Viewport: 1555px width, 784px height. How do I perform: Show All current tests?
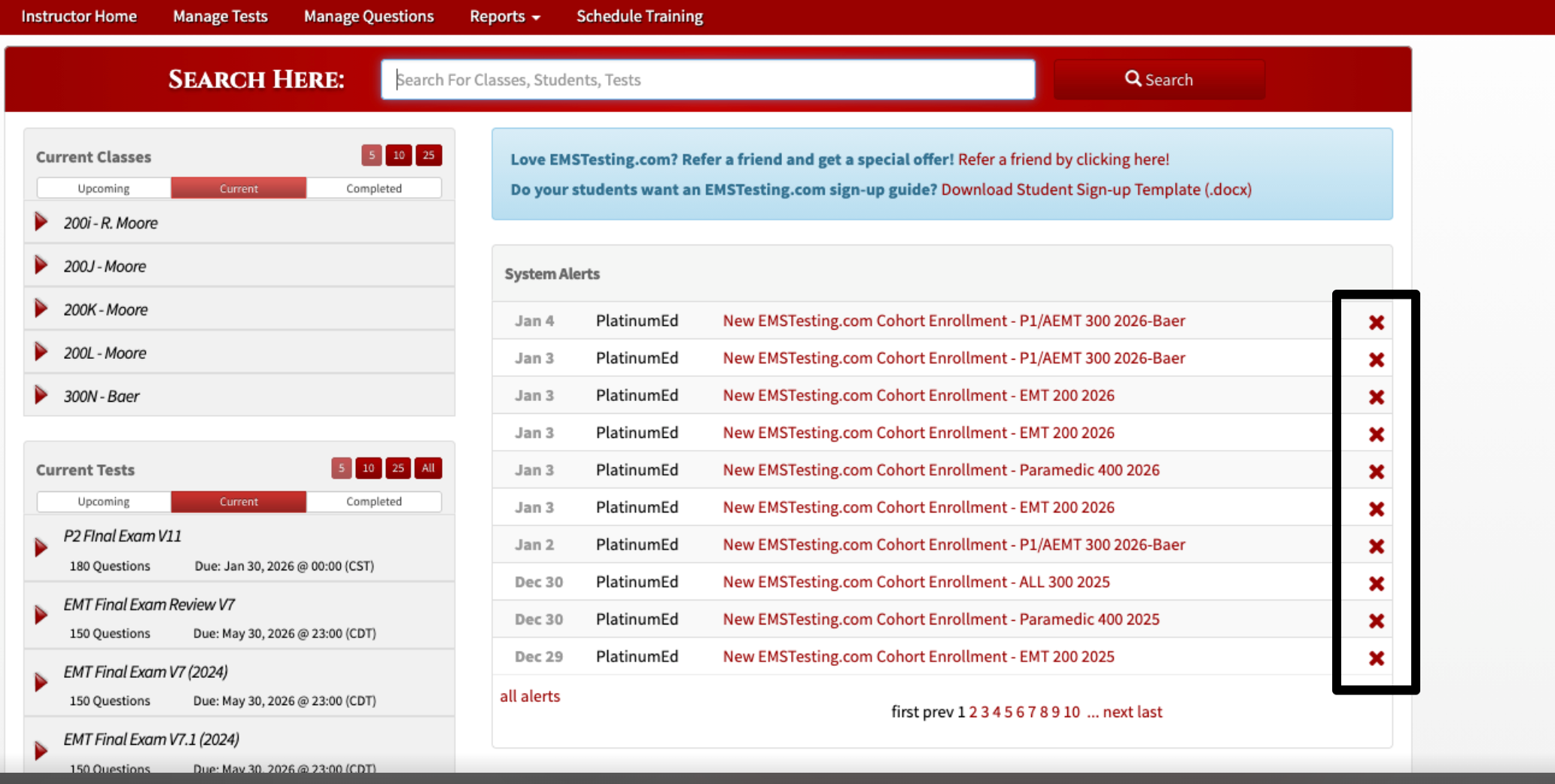tap(428, 468)
